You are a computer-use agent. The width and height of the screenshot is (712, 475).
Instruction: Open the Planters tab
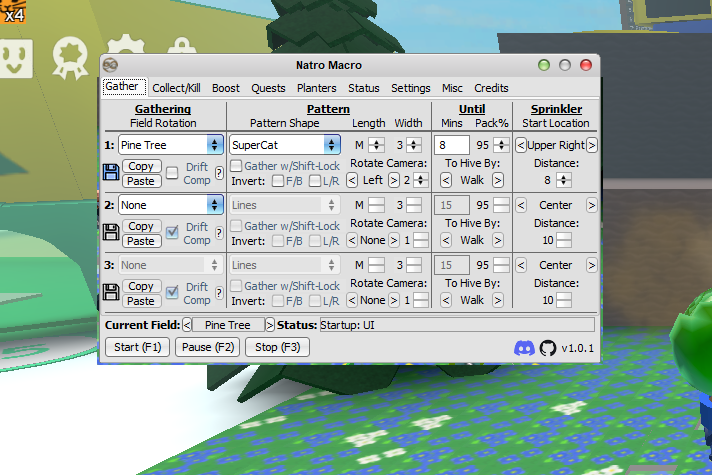pyautogui.click(x=316, y=88)
